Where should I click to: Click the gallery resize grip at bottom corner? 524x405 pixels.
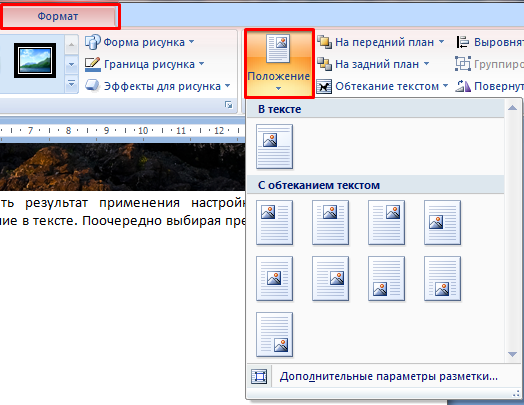coord(516,394)
